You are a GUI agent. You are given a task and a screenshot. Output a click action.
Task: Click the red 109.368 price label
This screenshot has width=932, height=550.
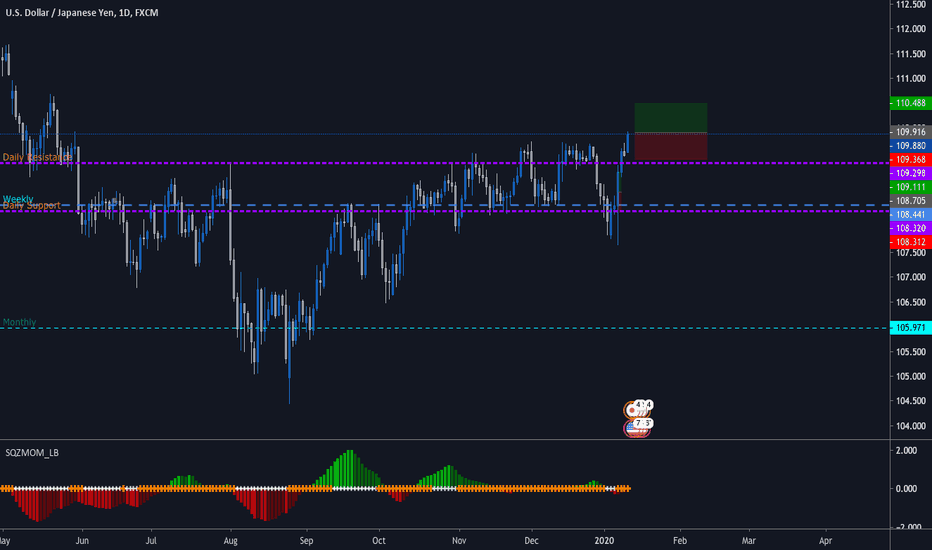tap(909, 159)
